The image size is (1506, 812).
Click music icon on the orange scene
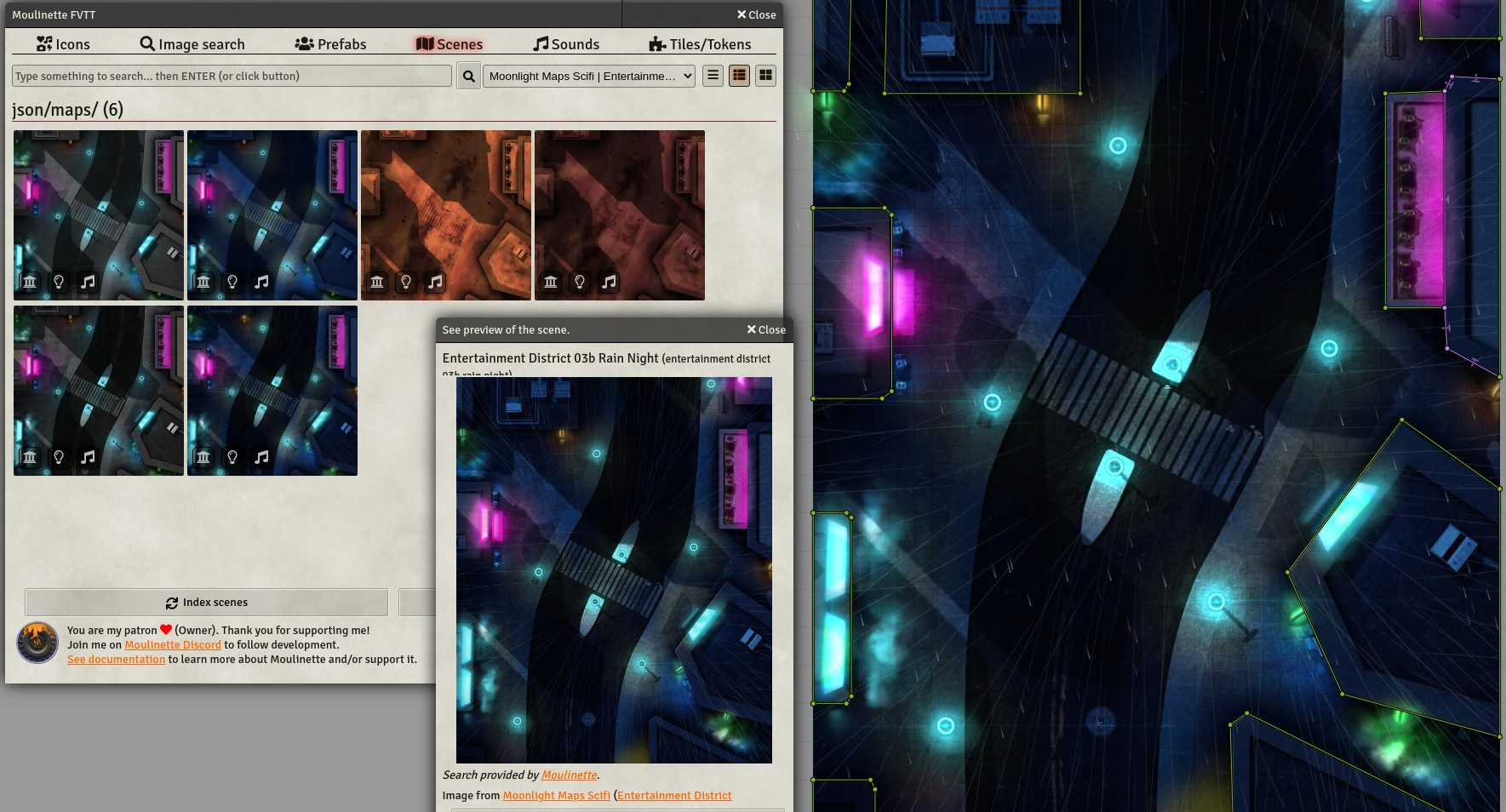[x=435, y=282]
